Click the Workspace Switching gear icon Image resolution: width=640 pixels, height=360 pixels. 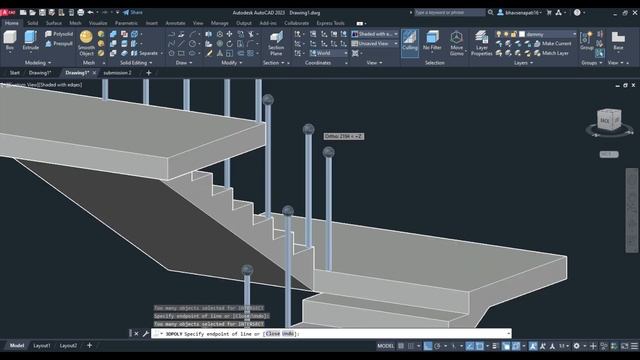click(x=576, y=346)
